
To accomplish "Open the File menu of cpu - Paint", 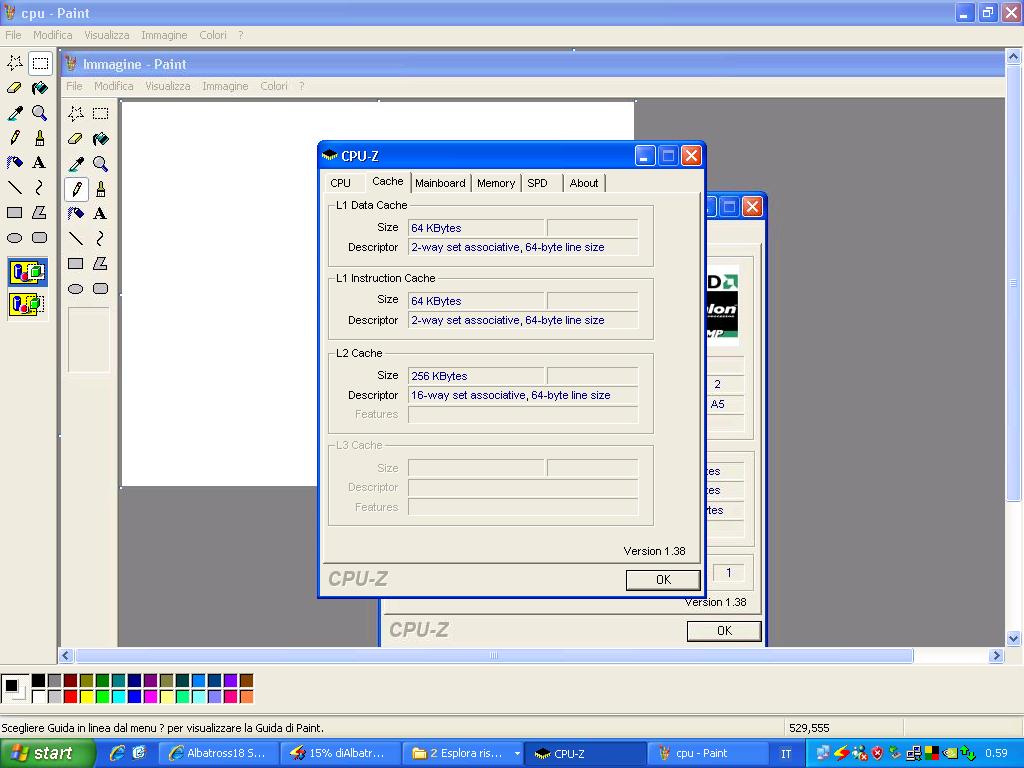I will (x=13, y=35).
